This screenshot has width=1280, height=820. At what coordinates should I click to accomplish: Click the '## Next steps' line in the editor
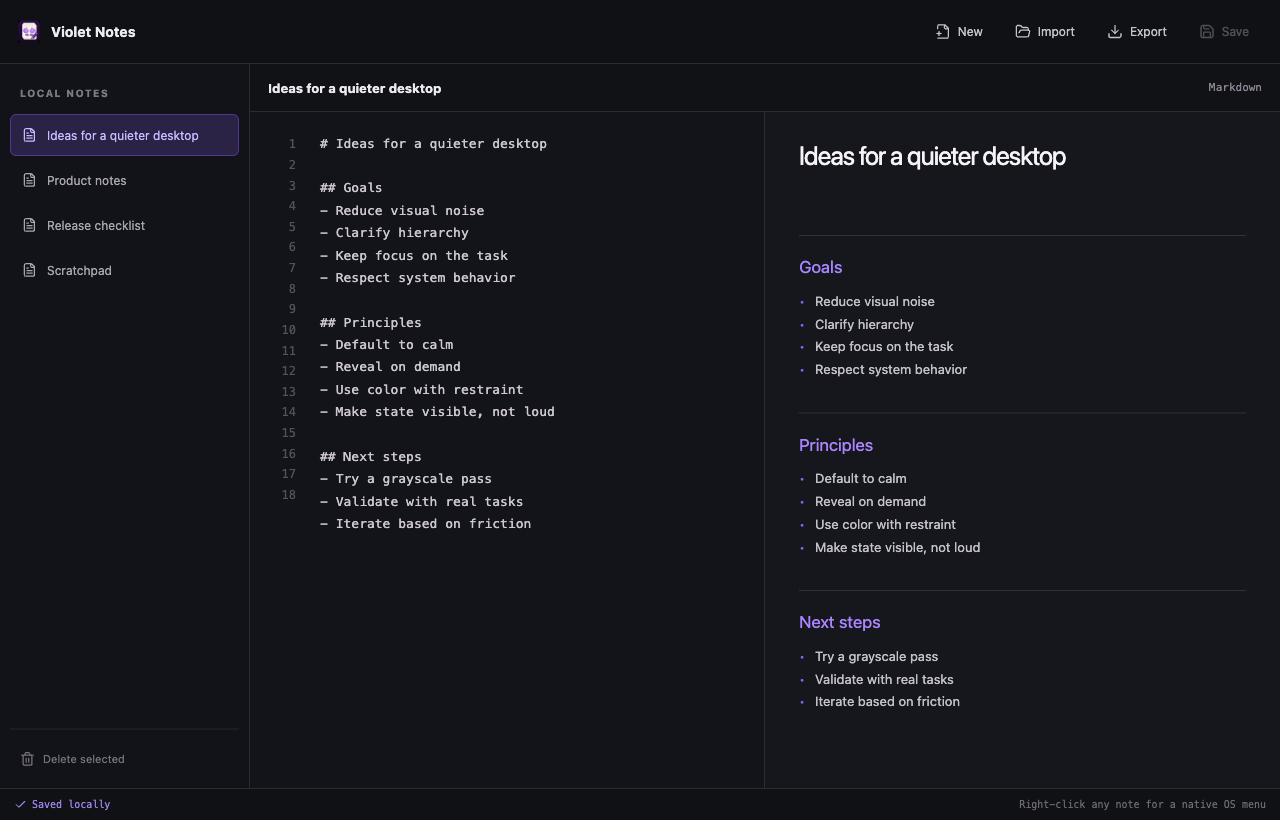point(370,456)
